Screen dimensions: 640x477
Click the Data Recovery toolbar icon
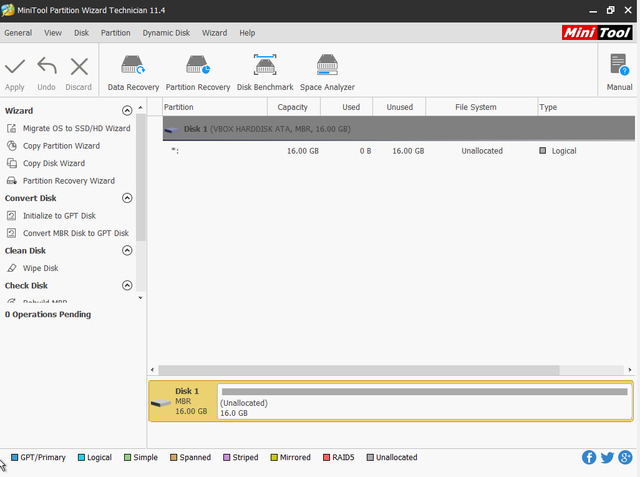133,67
